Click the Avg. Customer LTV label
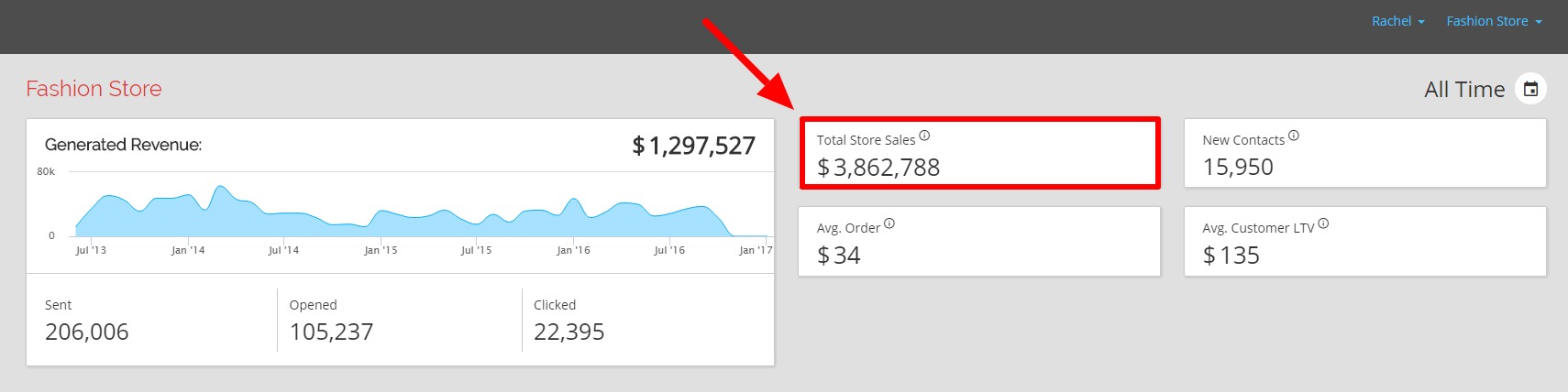 pos(1258,228)
